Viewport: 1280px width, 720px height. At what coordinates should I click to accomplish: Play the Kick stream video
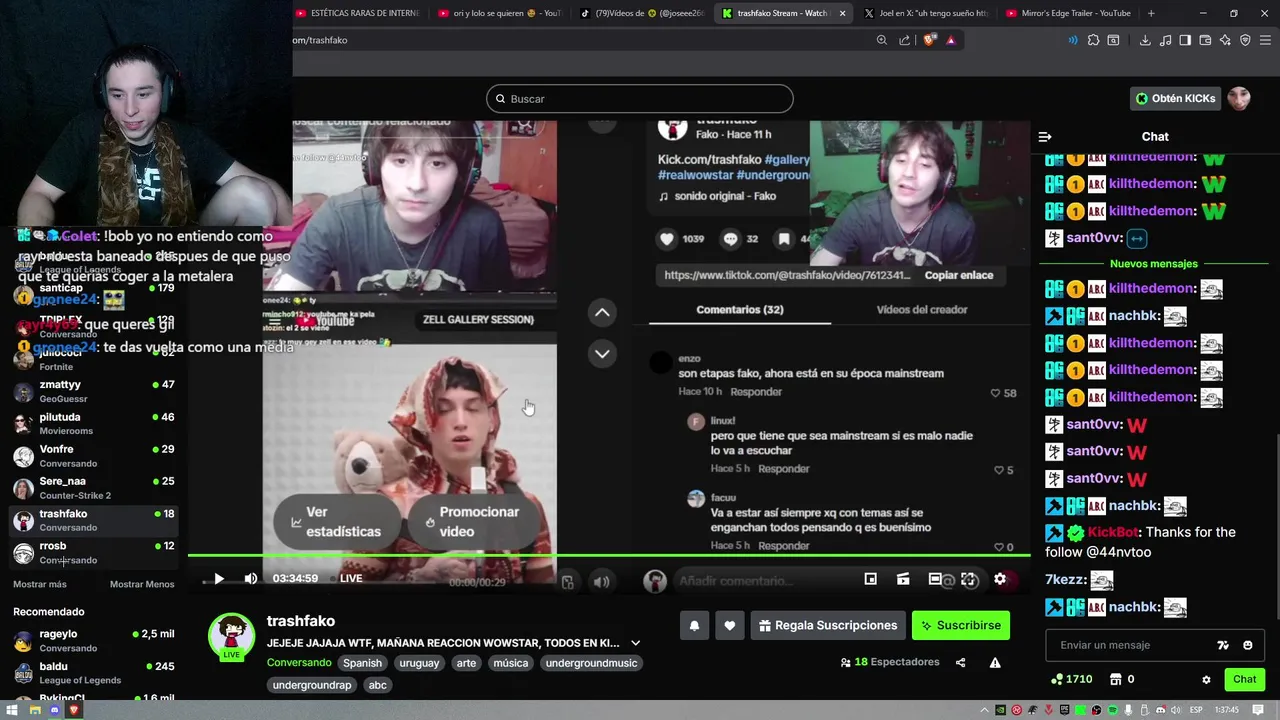click(x=219, y=578)
